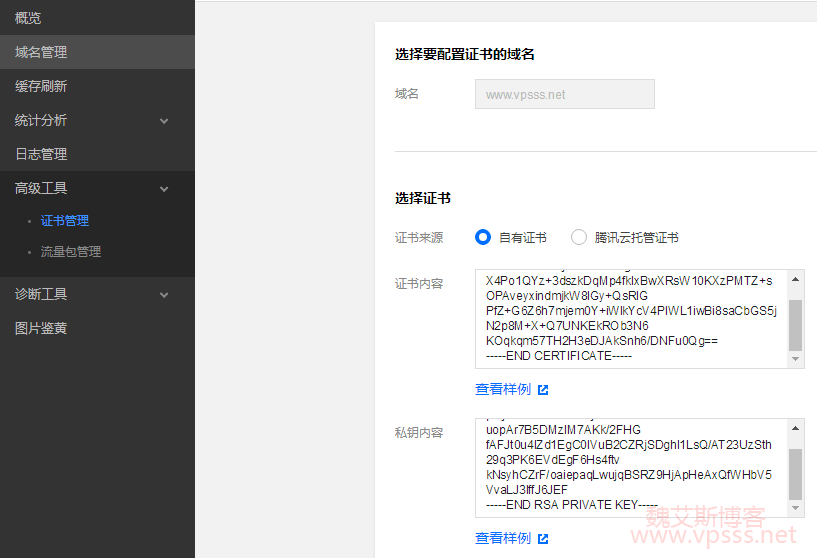Expand 统计分析 sidebar menu chevron
Viewport: 817px width, 558px height.
point(164,121)
